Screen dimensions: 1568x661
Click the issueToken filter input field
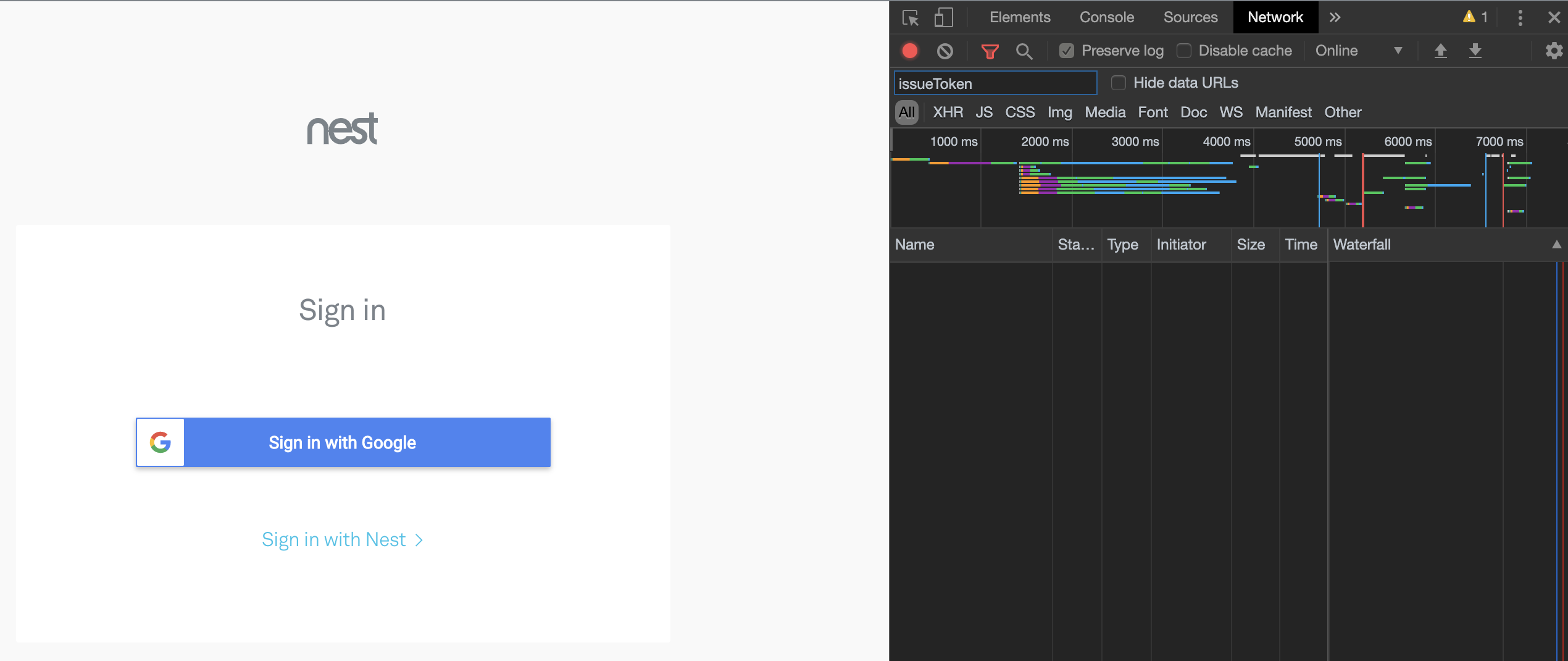point(995,83)
